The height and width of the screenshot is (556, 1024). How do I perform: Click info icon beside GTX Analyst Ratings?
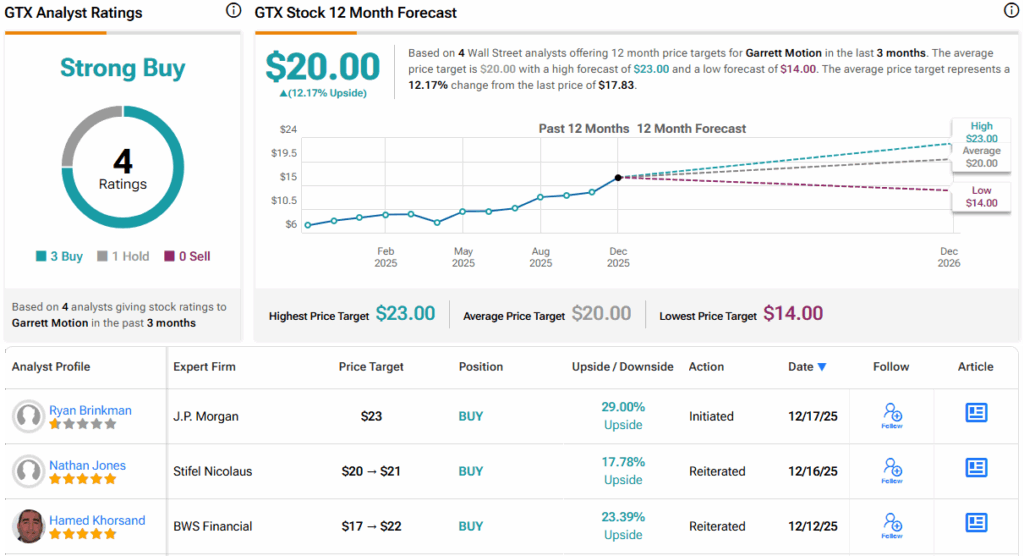point(233,11)
